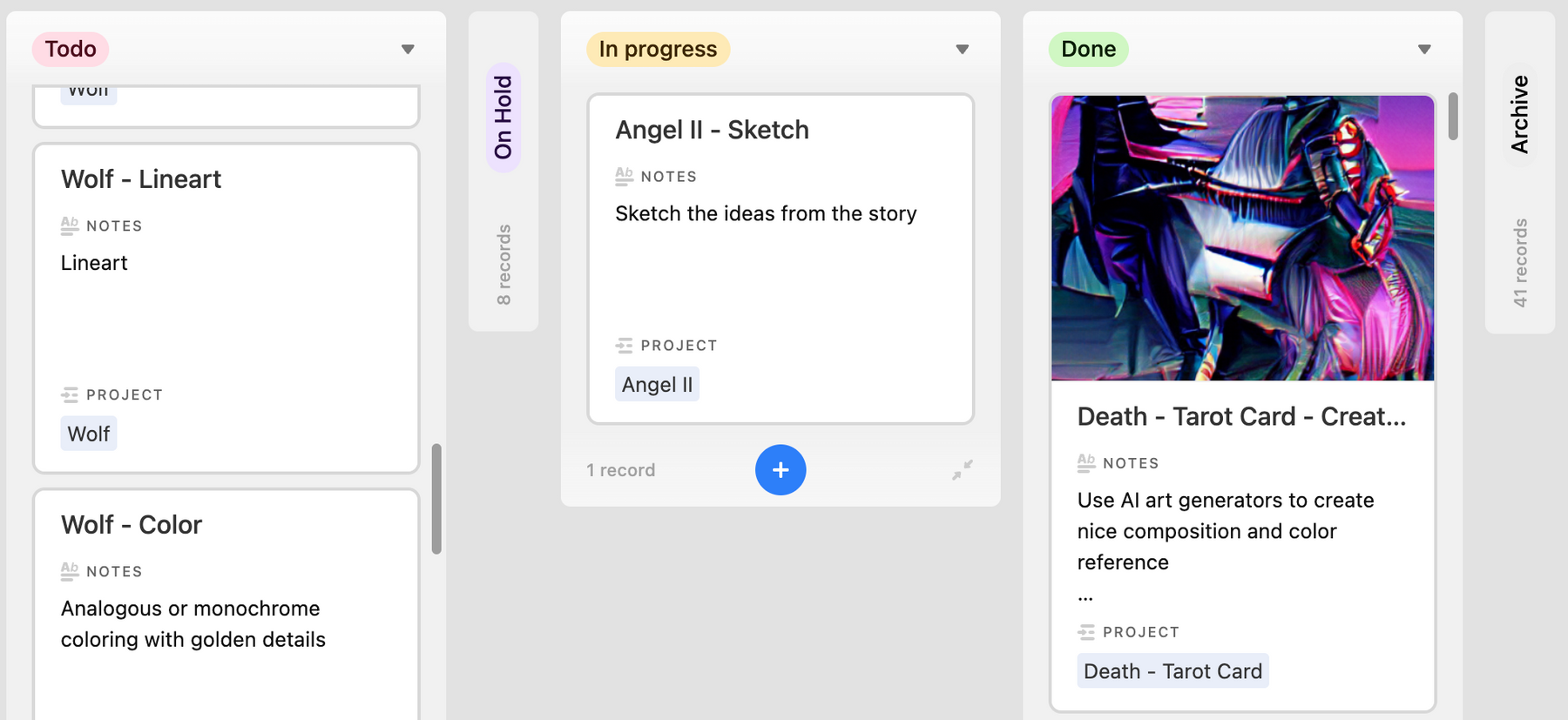Image resolution: width=1568 pixels, height=720 pixels.
Task: Click the Project field icon in Angel II - Sketch
Action: [x=624, y=345]
